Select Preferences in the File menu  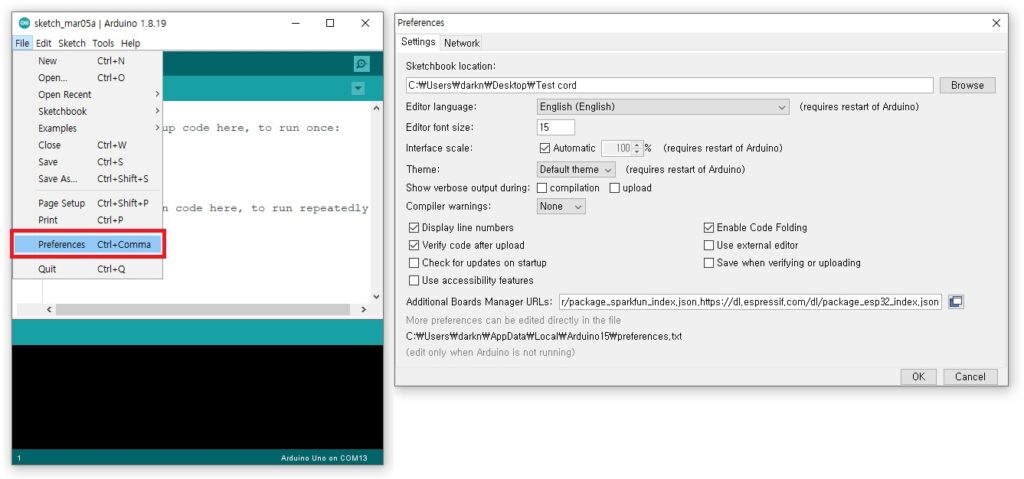click(x=88, y=244)
